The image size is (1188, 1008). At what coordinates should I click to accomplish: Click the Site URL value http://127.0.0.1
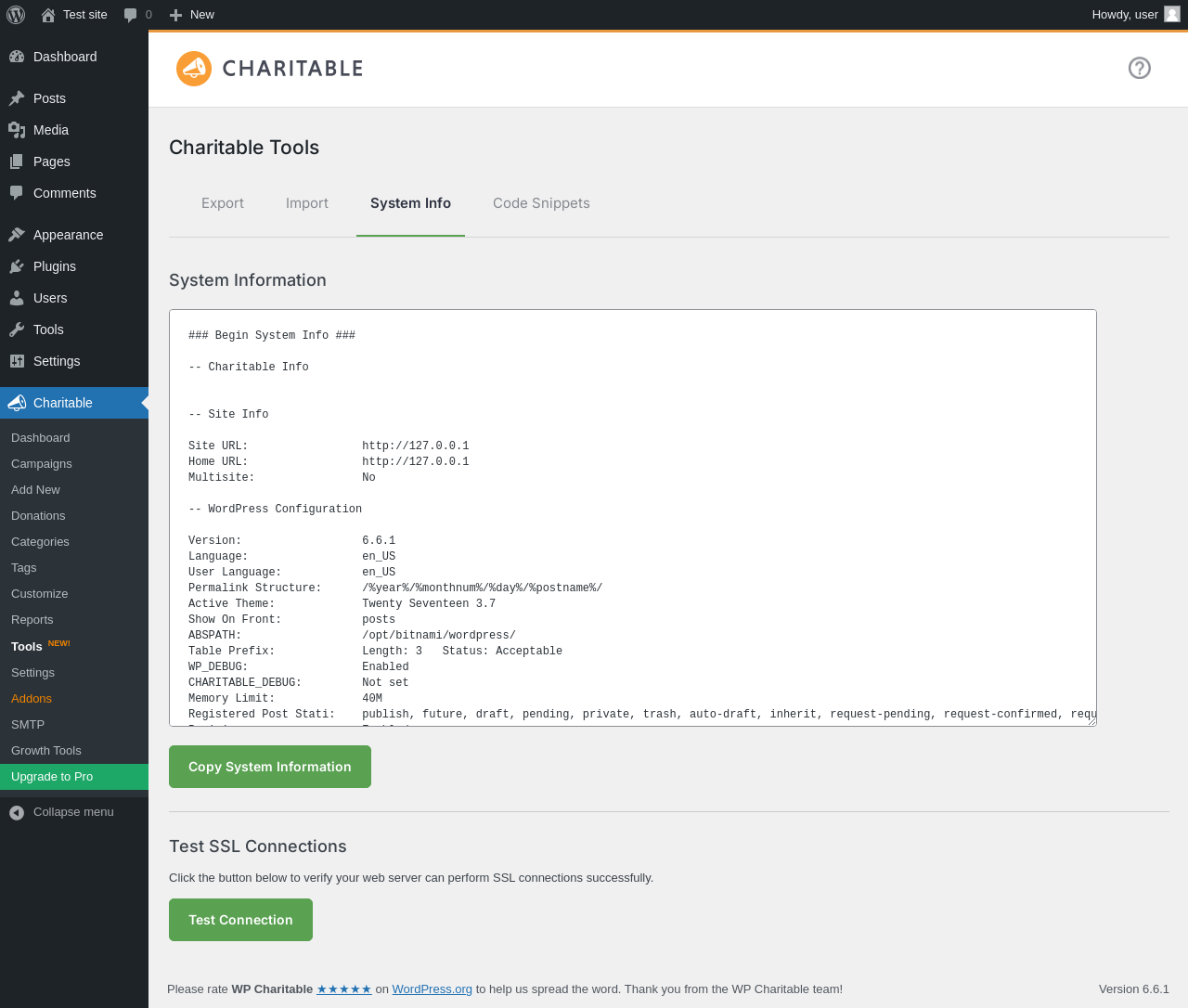pos(416,446)
